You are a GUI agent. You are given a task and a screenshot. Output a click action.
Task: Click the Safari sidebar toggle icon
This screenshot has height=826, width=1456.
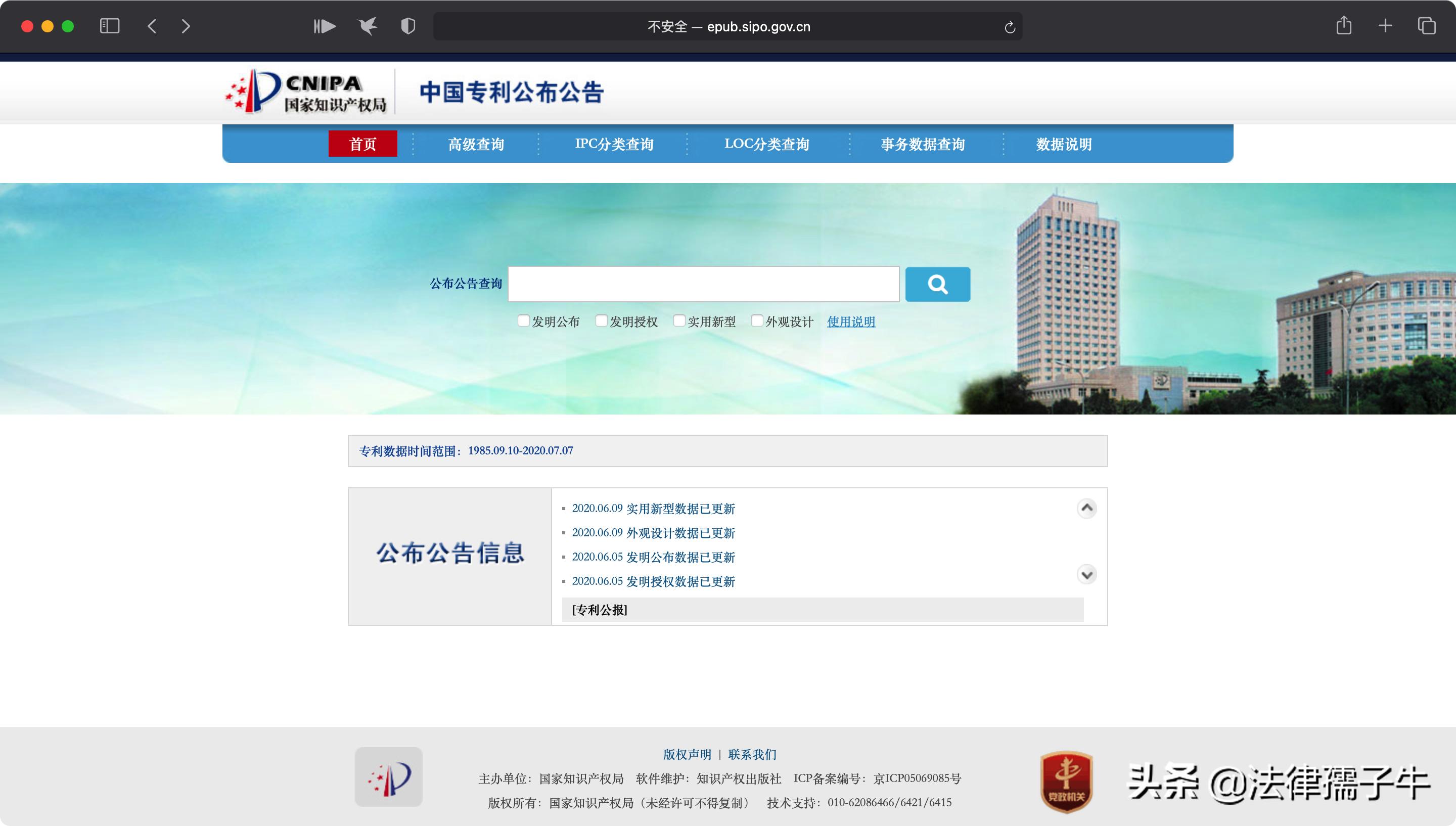coord(110,26)
